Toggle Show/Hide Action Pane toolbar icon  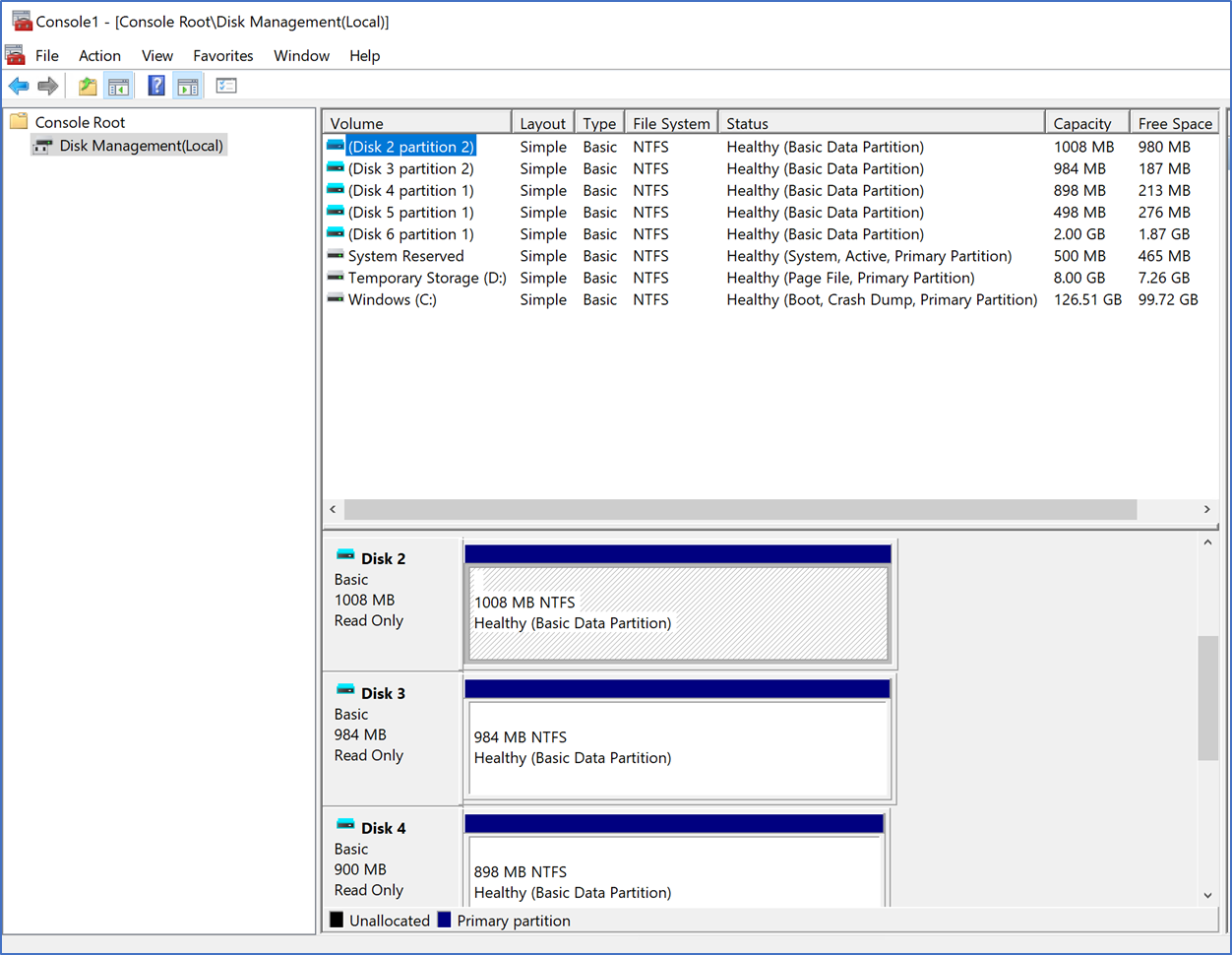(188, 87)
